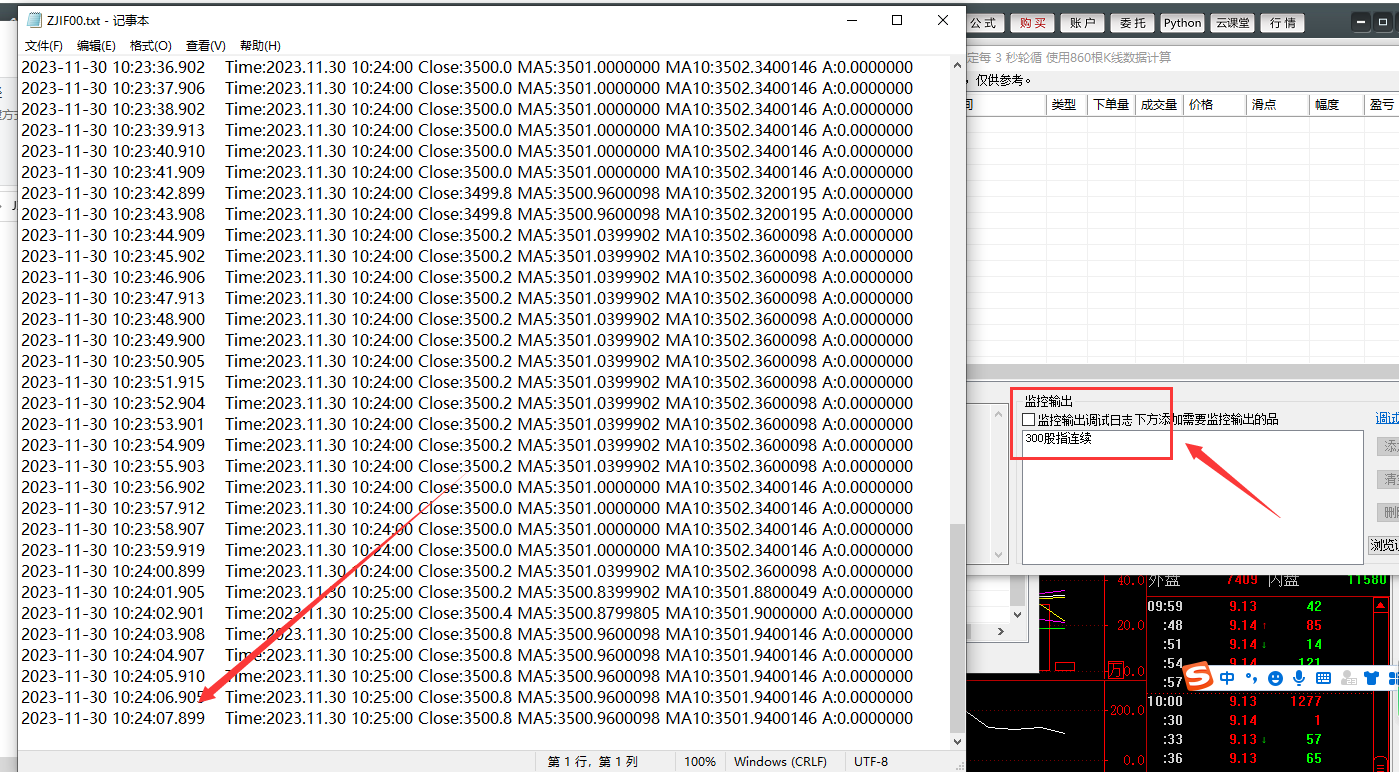Click the Notepad app icon in title bar
The width and height of the screenshot is (1399, 772).
(x=34, y=20)
